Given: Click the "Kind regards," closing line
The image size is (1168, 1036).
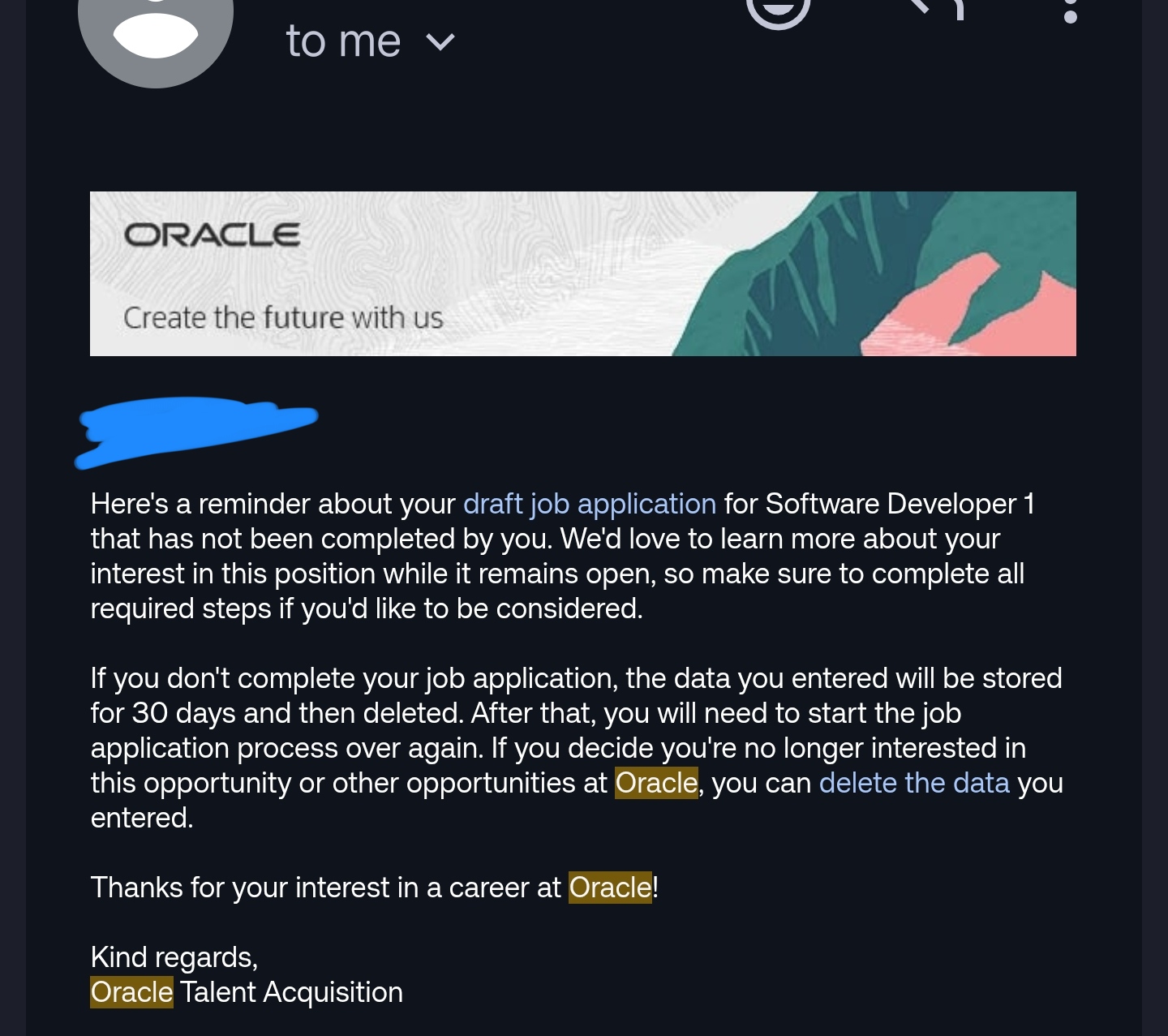Looking at the screenshot, I should [174, 957].
